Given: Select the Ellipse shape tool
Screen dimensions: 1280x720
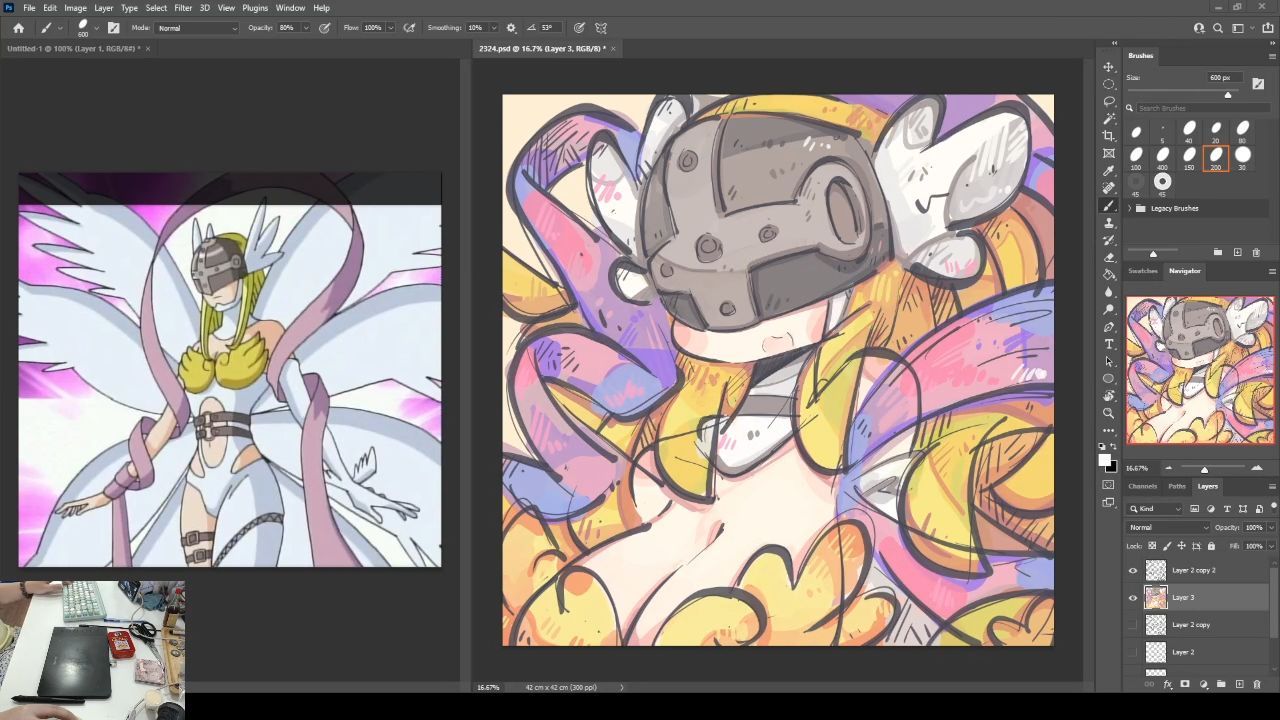Looking at the screenshot, I should click(1108, 379).
